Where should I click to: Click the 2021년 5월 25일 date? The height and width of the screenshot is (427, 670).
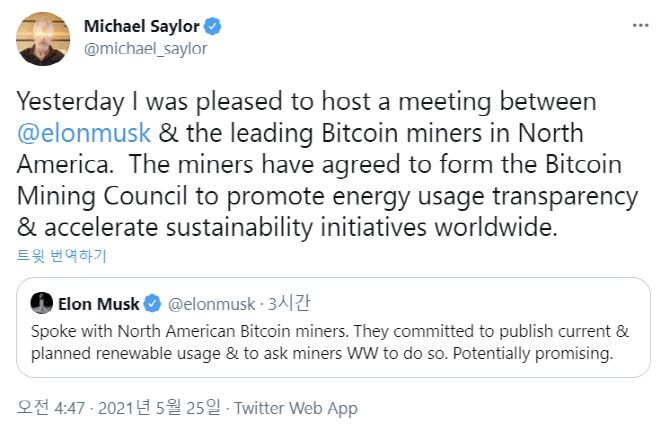(x=168, y=407)
